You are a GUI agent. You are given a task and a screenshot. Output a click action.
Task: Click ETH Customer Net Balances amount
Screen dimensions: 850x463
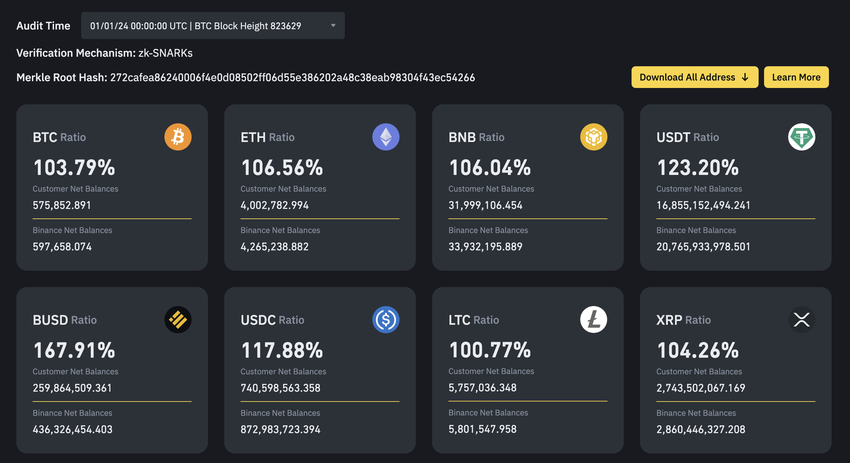click(x=275, y=205)
